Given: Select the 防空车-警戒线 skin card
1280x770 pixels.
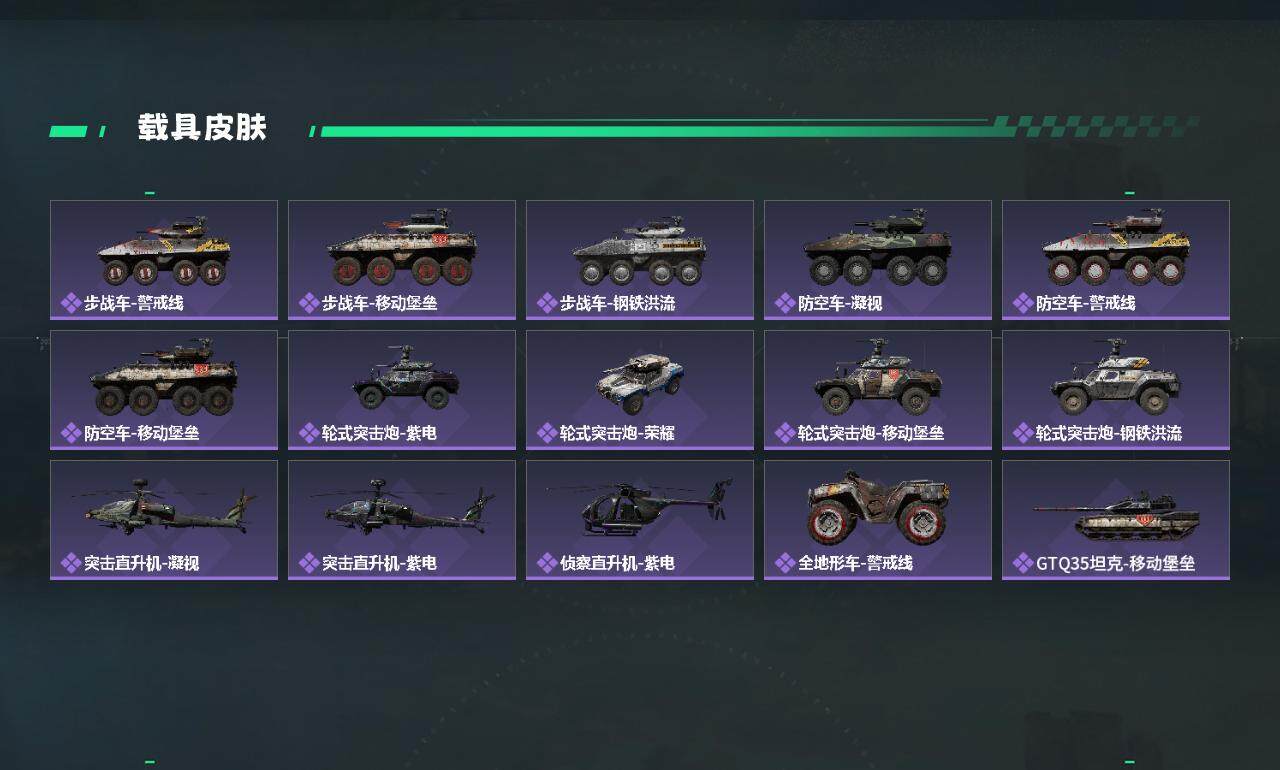Looking at the screenshot, I should point(1116,260).
